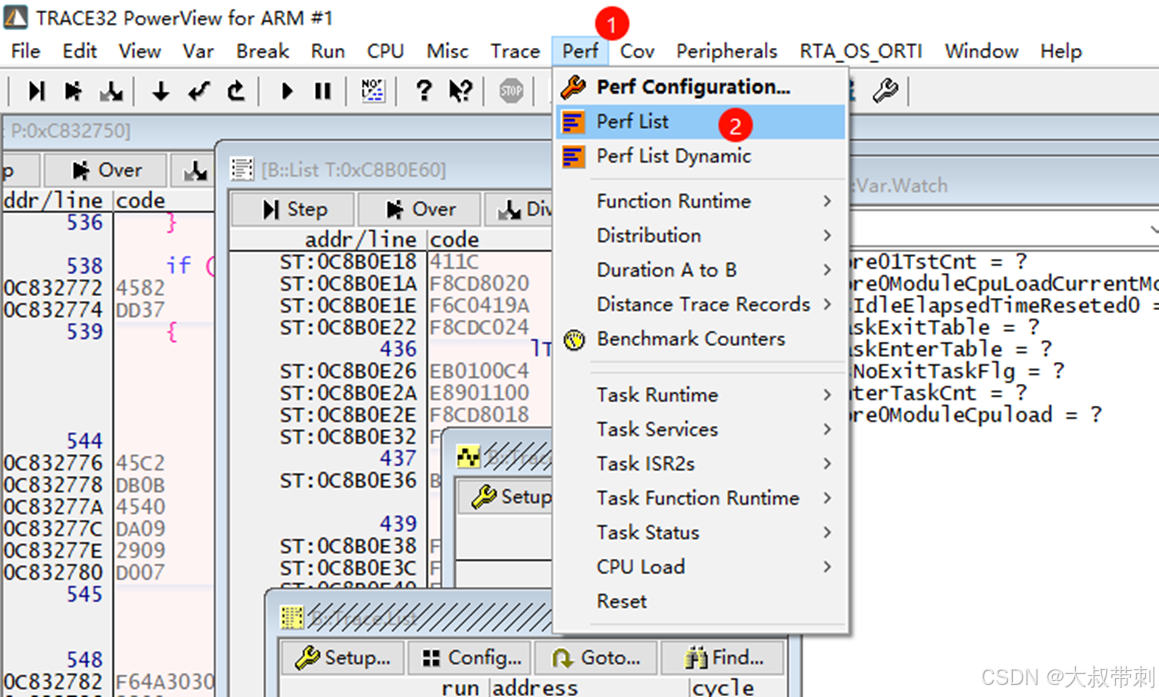
Task: Click the Perf Configuration wrench icon
Action: pos(574,87)
